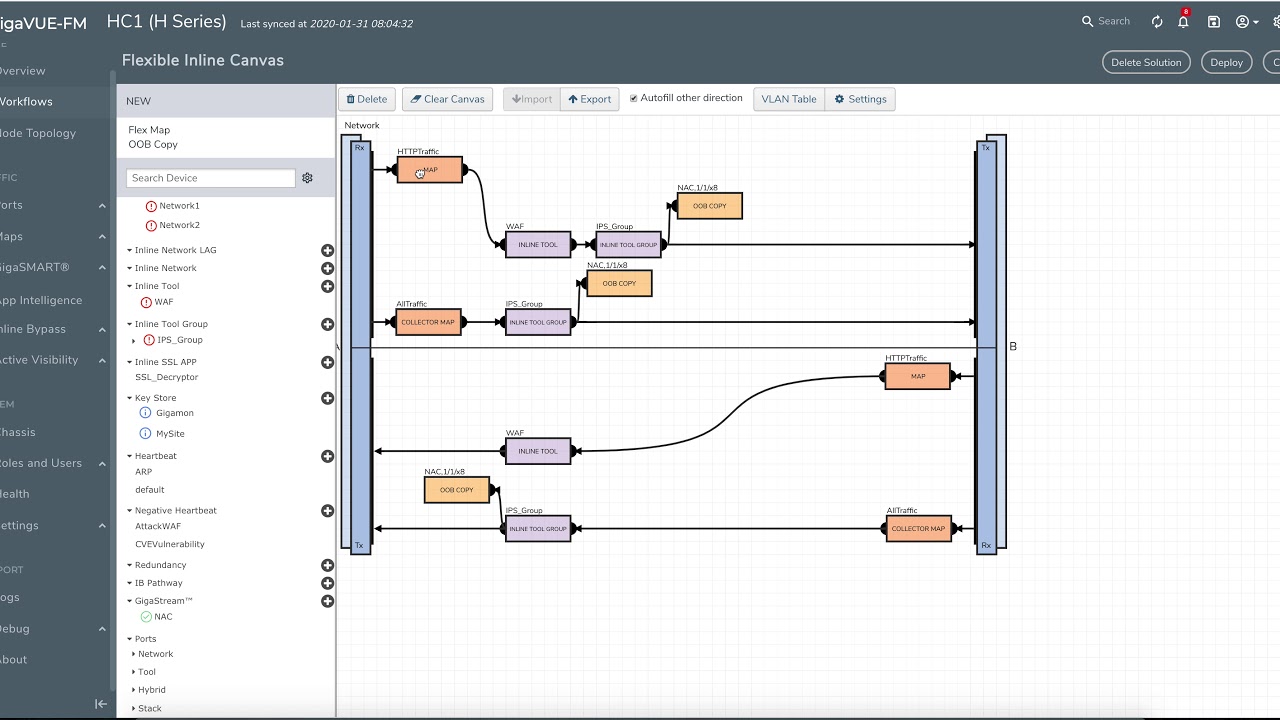Select the top HTTPTraffic MAP node
This screenshot has height=720, width=1280.
430,170
